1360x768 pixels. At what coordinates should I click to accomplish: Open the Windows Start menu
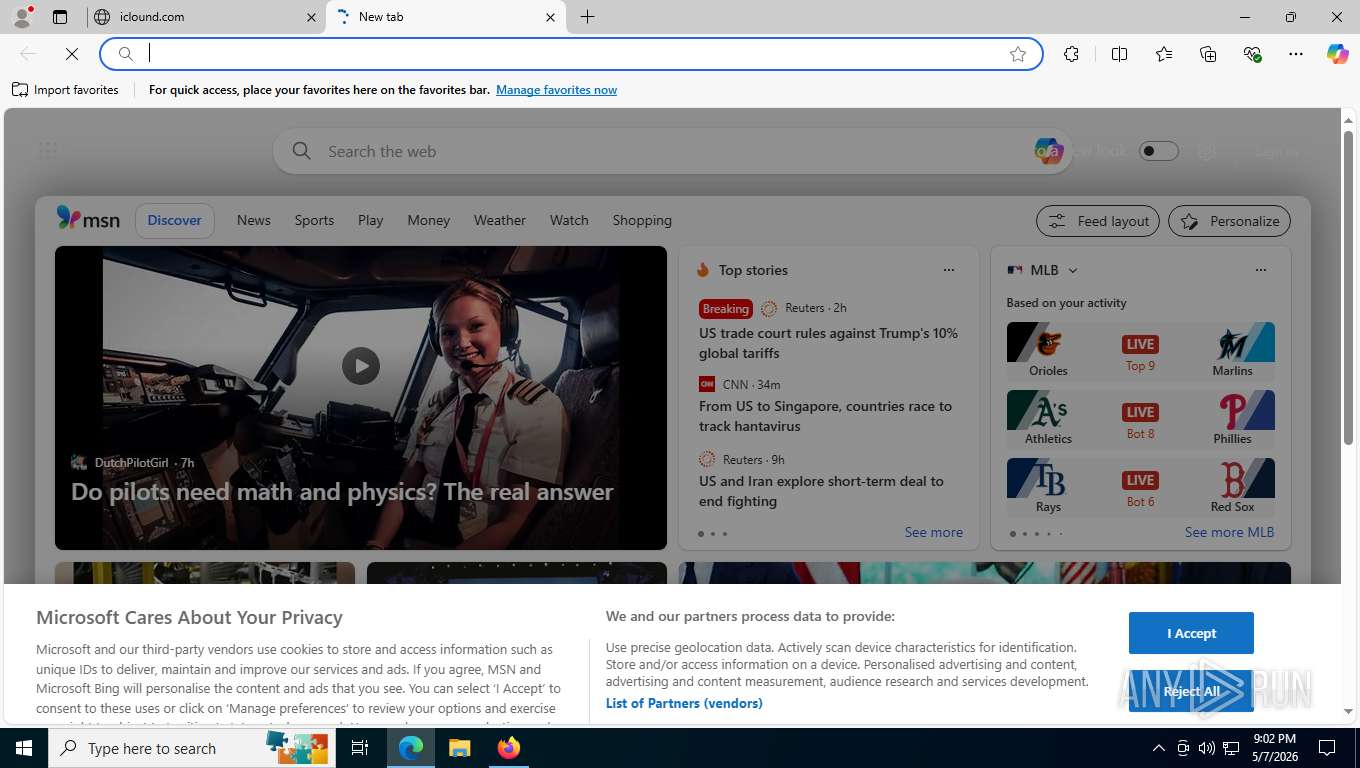23,748
